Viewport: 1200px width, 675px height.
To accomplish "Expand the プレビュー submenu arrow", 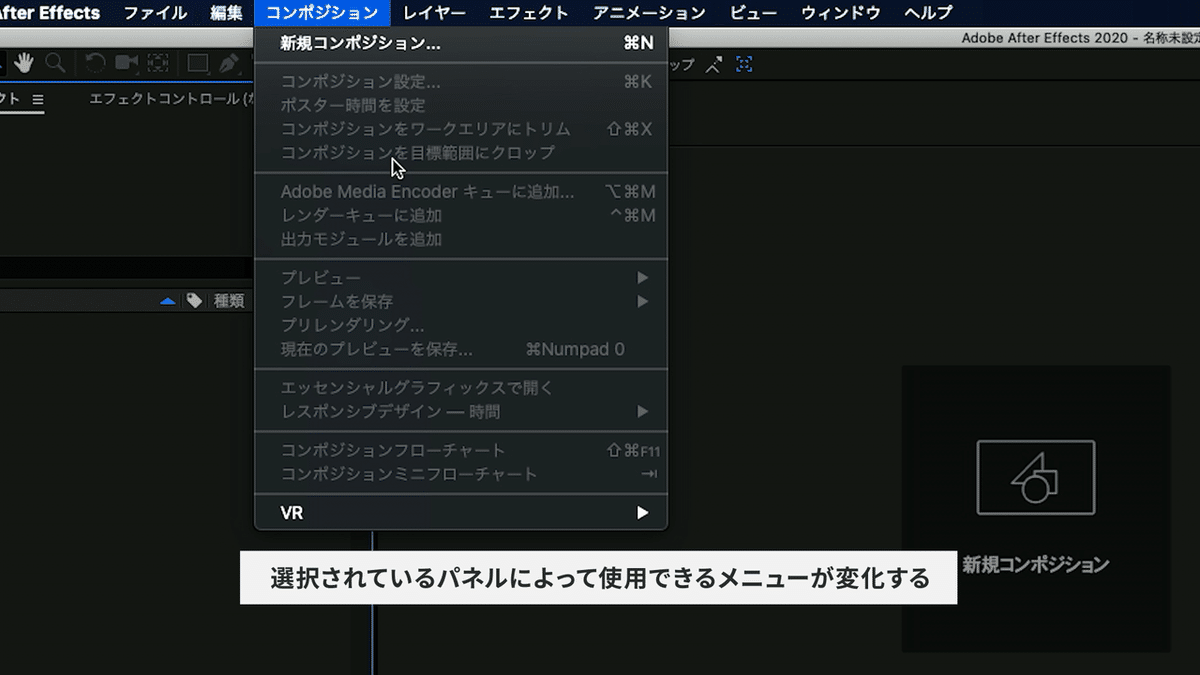I will (x=643, y=277).
